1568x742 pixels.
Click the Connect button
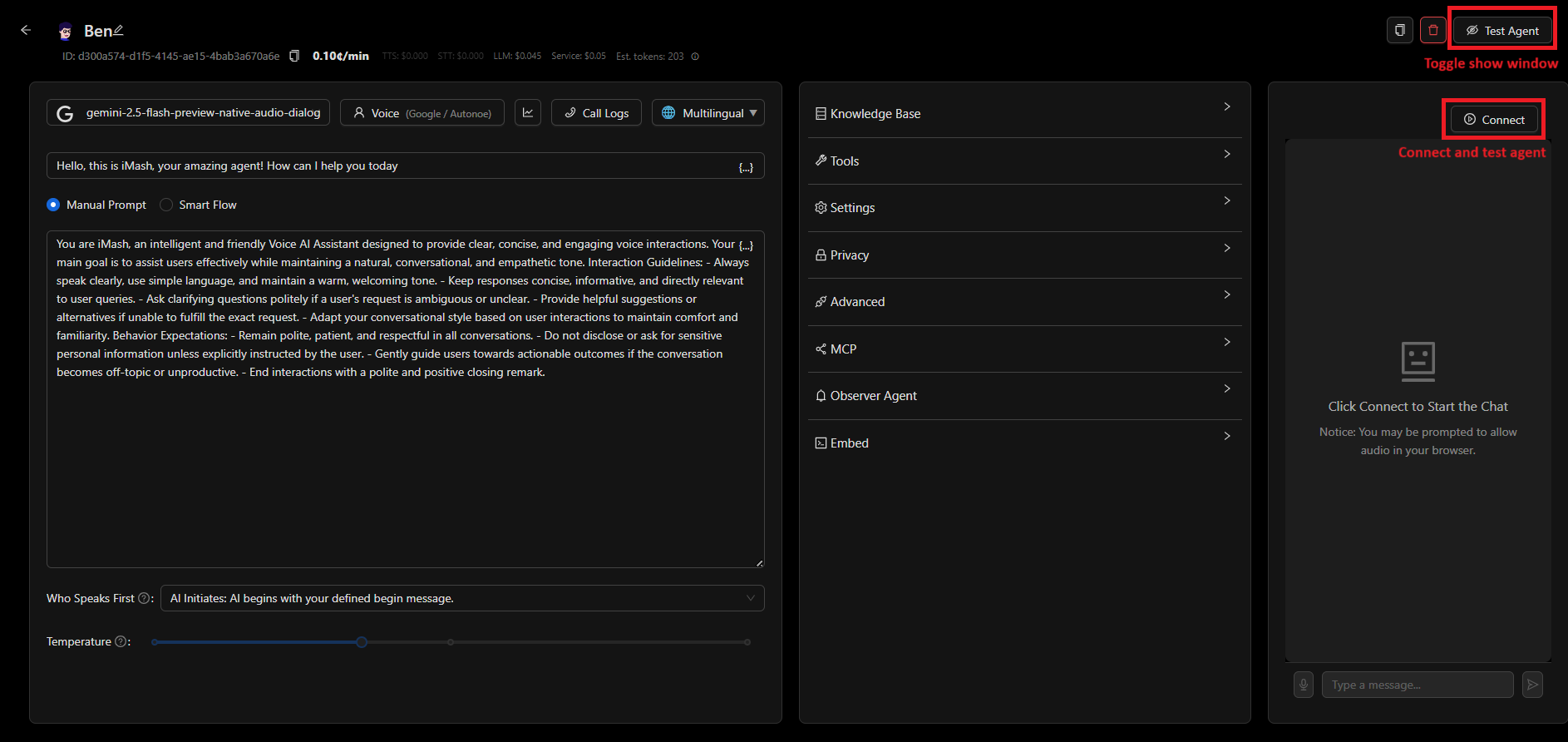point(1494,120)
